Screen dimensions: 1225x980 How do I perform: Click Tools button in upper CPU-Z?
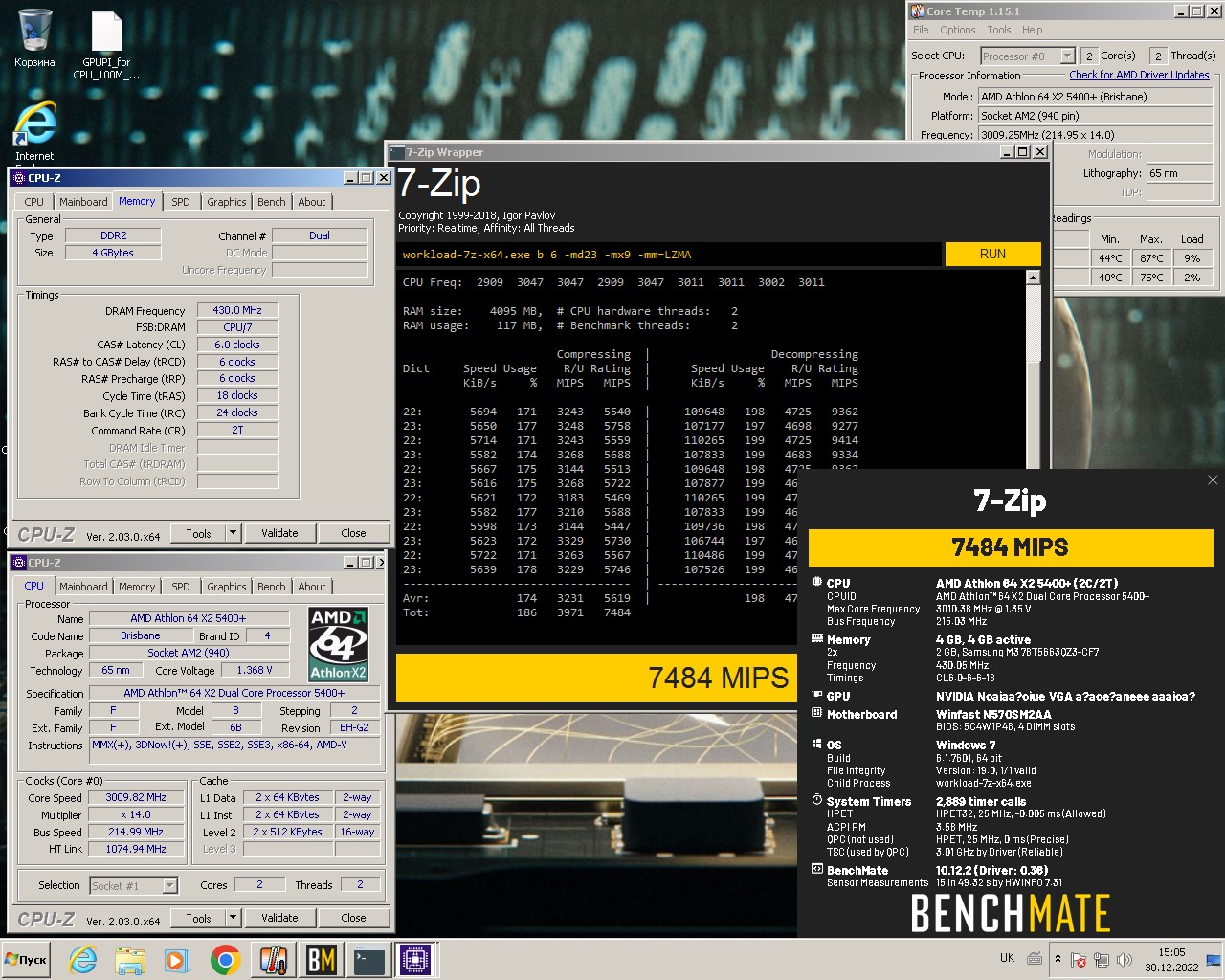point(198,533)
